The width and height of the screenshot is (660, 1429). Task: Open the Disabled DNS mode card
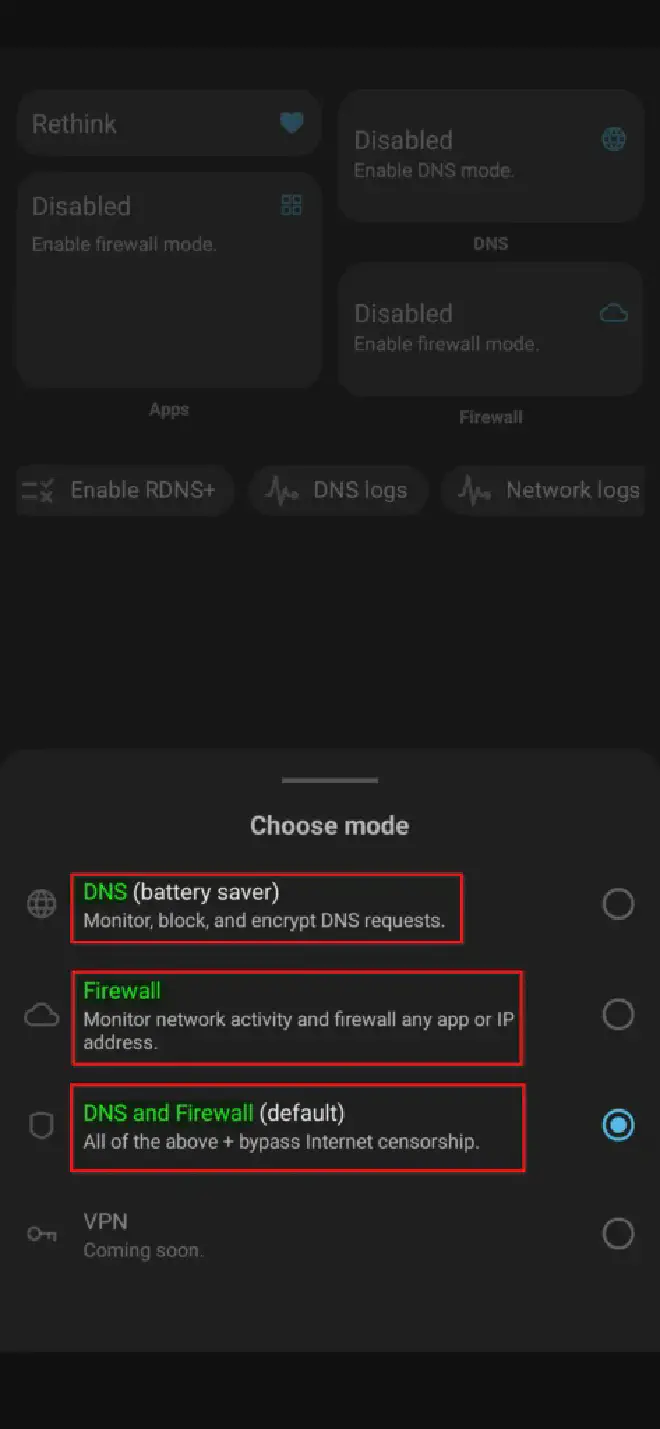pyautogui.click(x=490, y=156)
